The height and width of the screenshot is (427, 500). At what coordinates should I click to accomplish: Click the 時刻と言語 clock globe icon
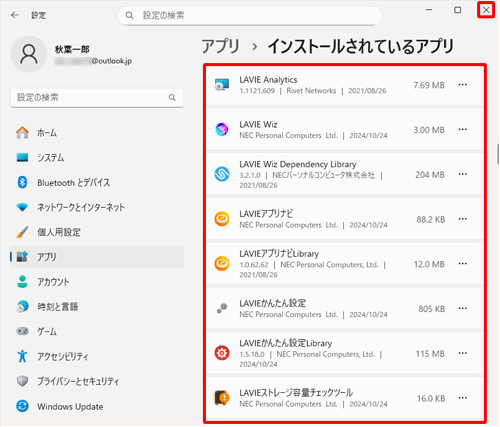[x=22, y=306]
